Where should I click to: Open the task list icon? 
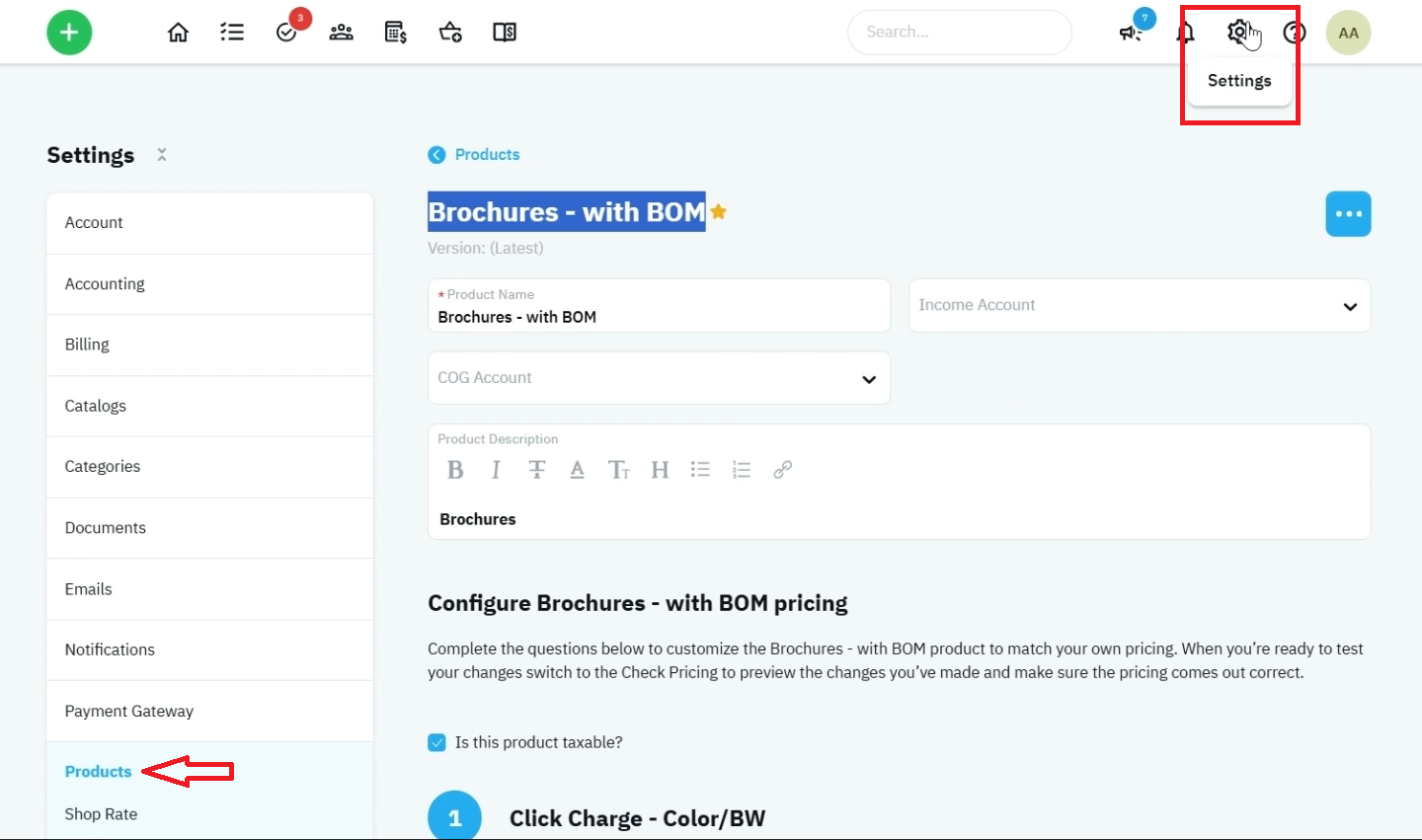pyautogui.click(x=232, y=33)
